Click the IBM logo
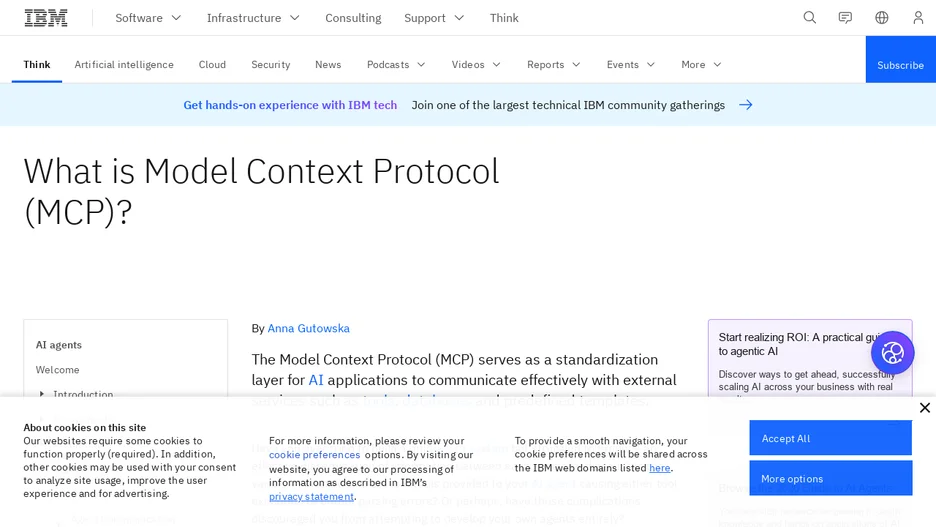Screen dimensions: 936x527 point(46,18)
